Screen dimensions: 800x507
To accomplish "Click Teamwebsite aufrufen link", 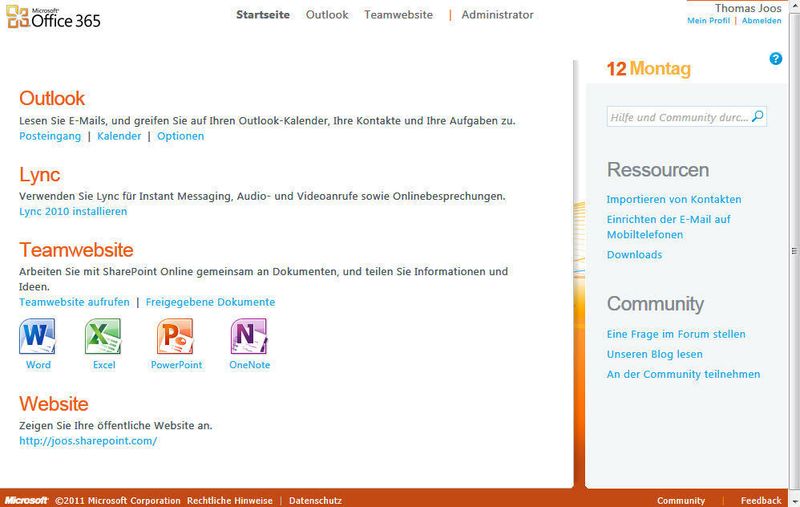I will (74, 302).
